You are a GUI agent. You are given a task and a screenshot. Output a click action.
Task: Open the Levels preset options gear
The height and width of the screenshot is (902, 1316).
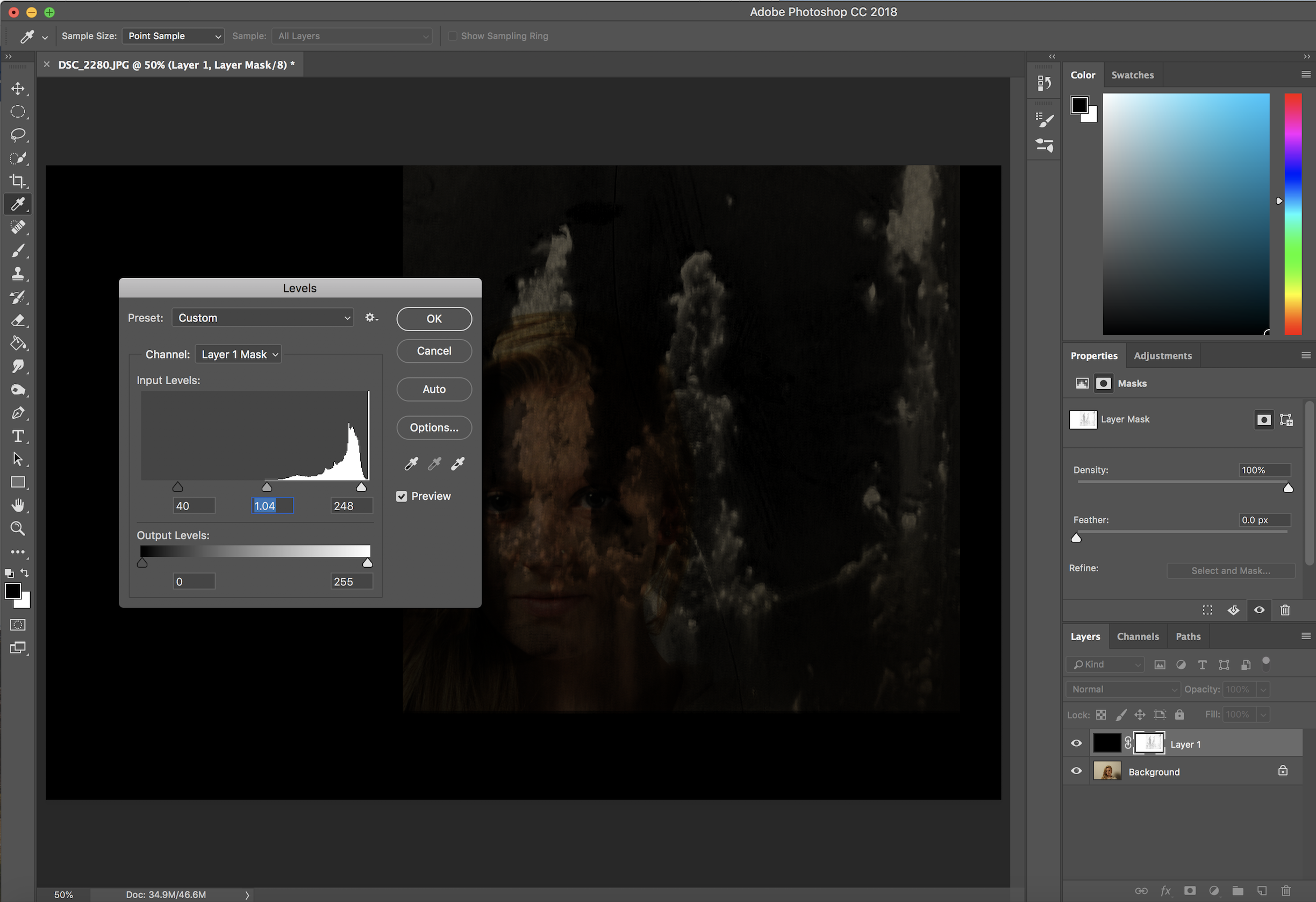coord(371,318)
